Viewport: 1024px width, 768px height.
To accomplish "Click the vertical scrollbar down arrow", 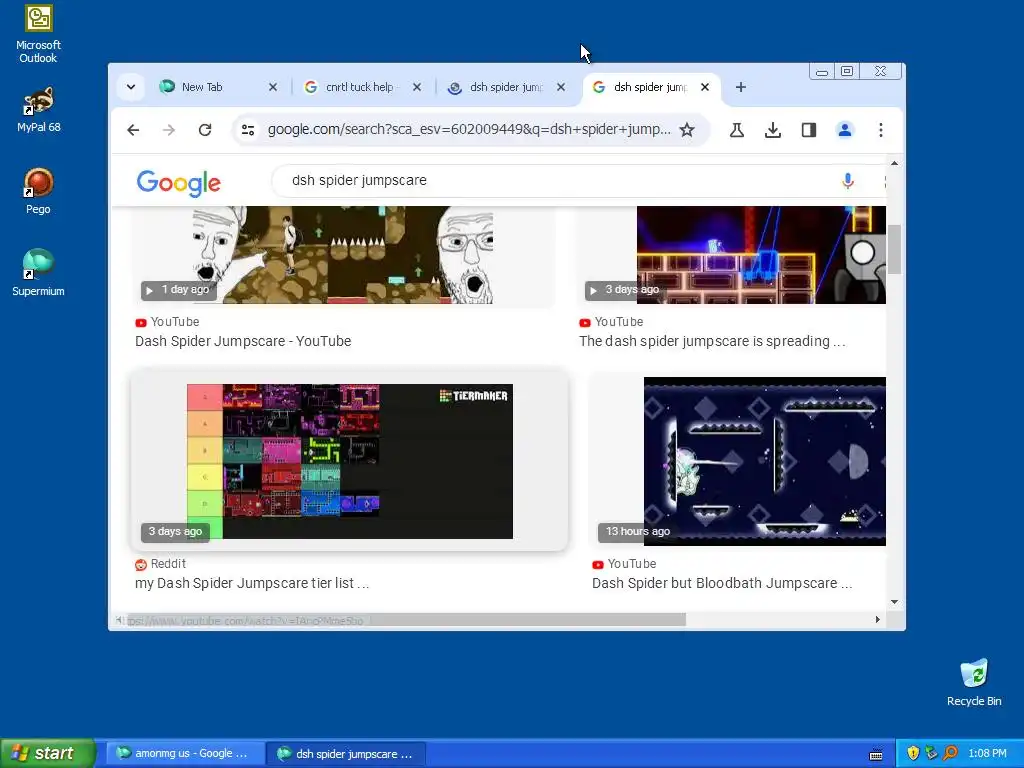I will coord(895,601).
